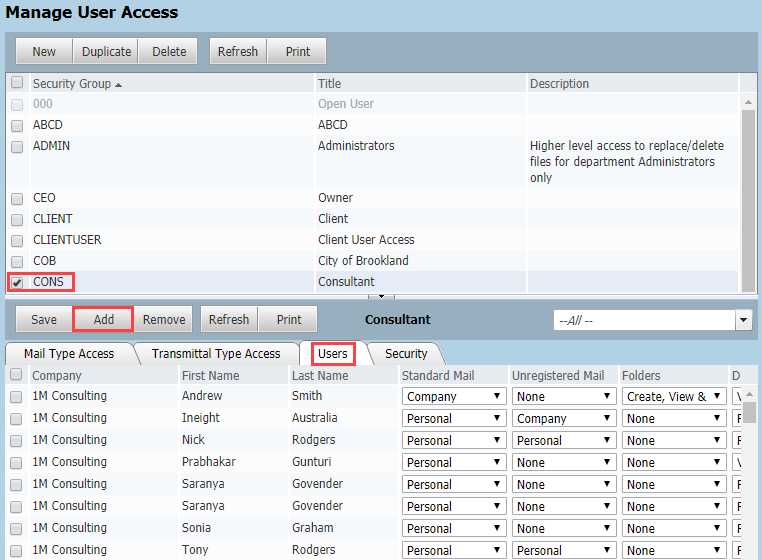Screen dimensions: 762x560
Task: Switch to the Mail Type Access tab
Action: [69, 353]
